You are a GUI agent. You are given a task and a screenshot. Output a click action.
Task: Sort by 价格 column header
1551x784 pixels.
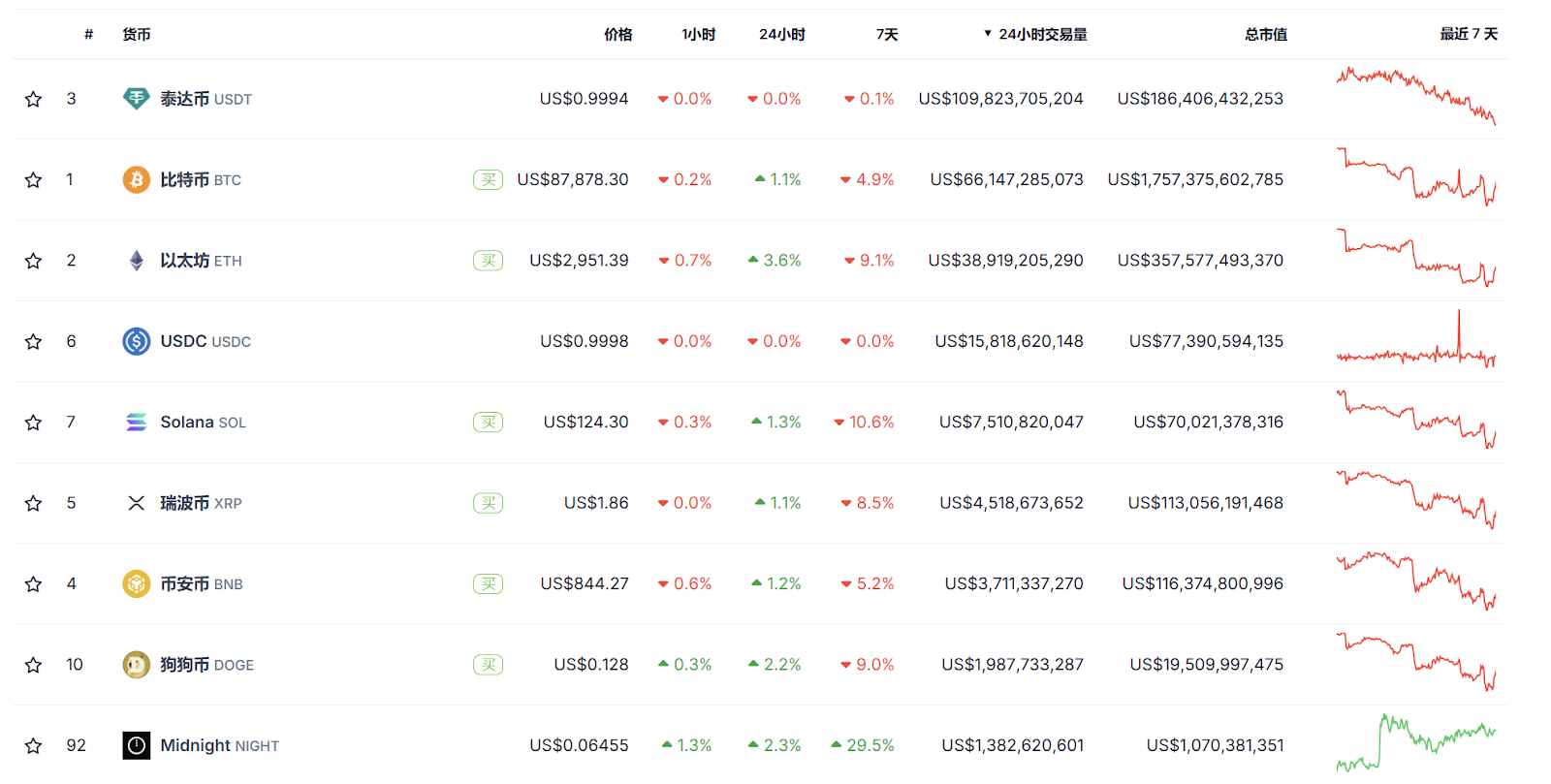point(617,34)
